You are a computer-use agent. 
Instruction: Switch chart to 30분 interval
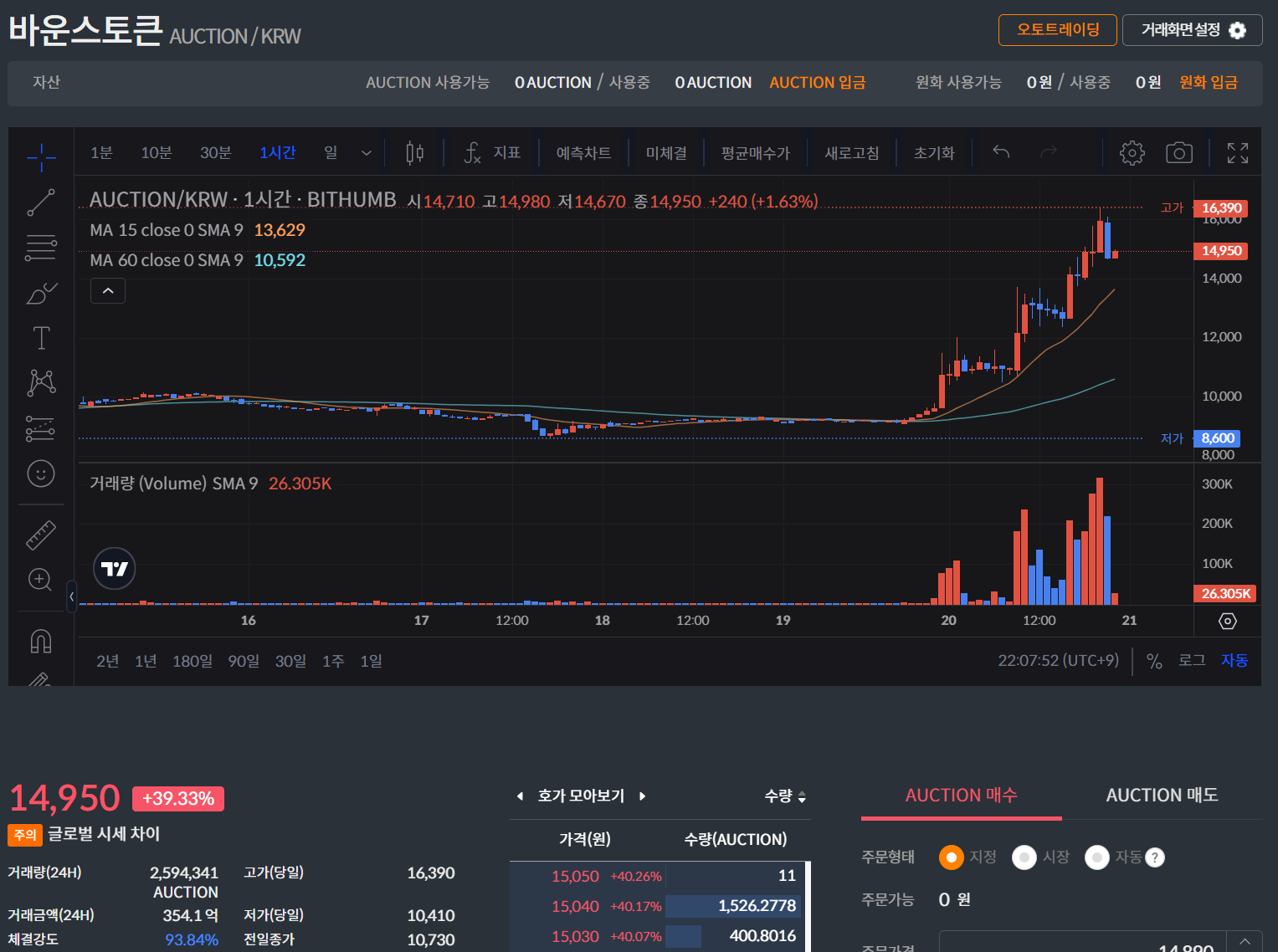tap(215, 152)
